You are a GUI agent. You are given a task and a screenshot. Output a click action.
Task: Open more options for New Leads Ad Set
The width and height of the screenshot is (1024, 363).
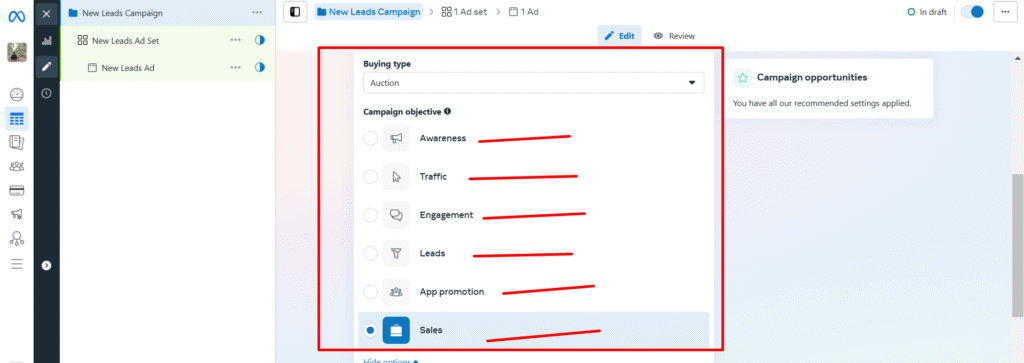236,40
